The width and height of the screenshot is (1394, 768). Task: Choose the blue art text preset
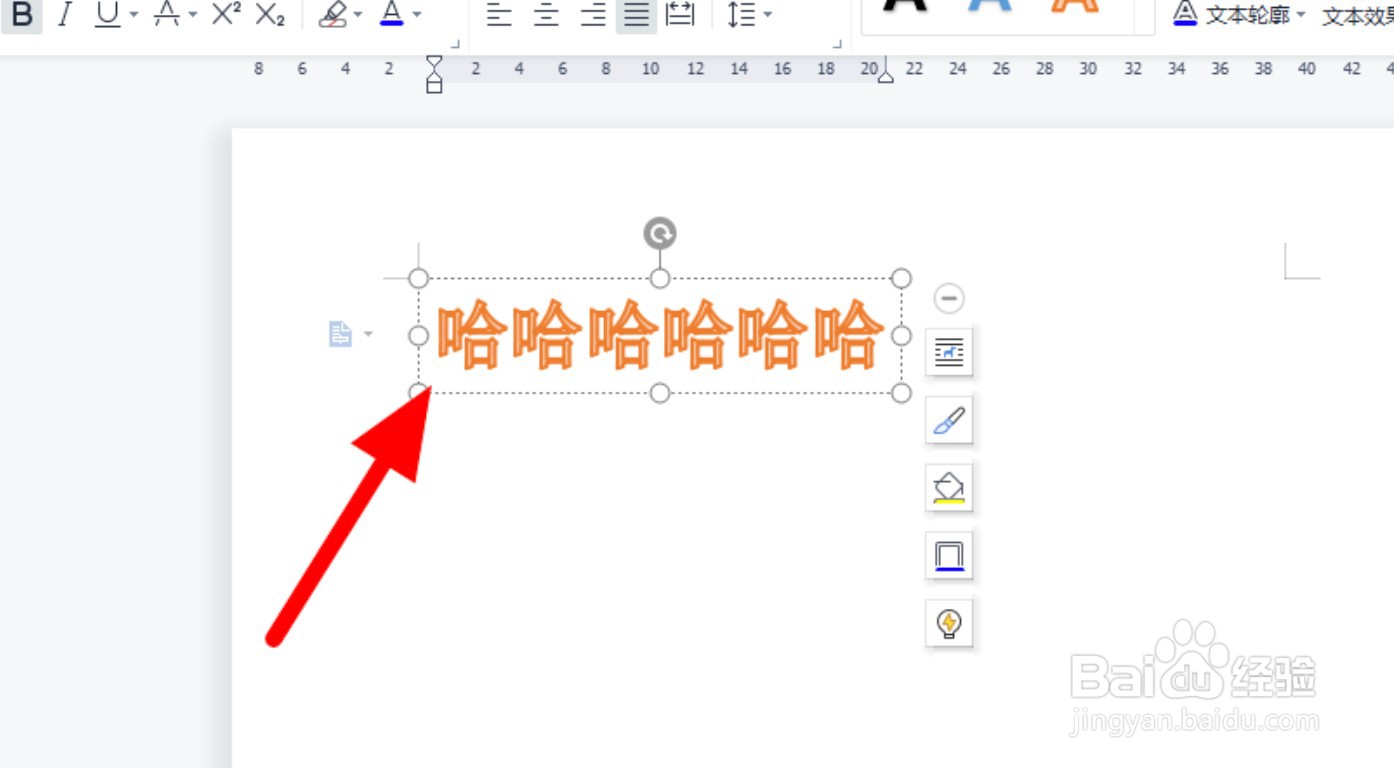click(990, 8)
